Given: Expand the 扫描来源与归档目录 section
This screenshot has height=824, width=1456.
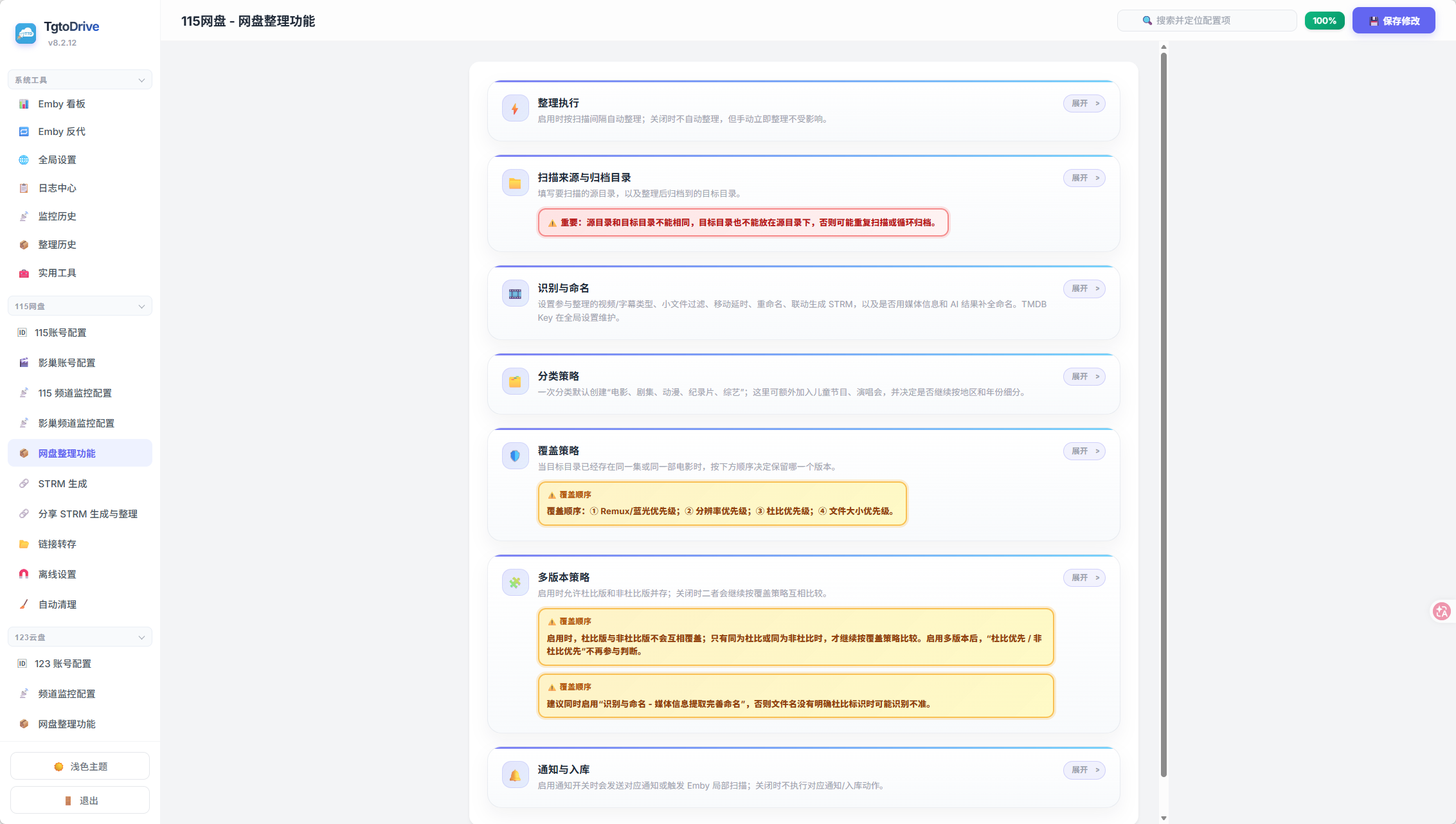Looking at the screenshot, I should coord(1084,178).
